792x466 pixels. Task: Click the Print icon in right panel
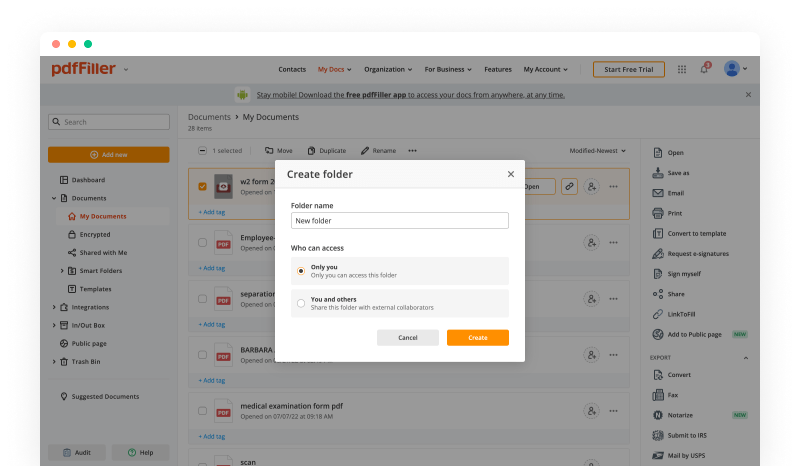[x=657, y=213]
